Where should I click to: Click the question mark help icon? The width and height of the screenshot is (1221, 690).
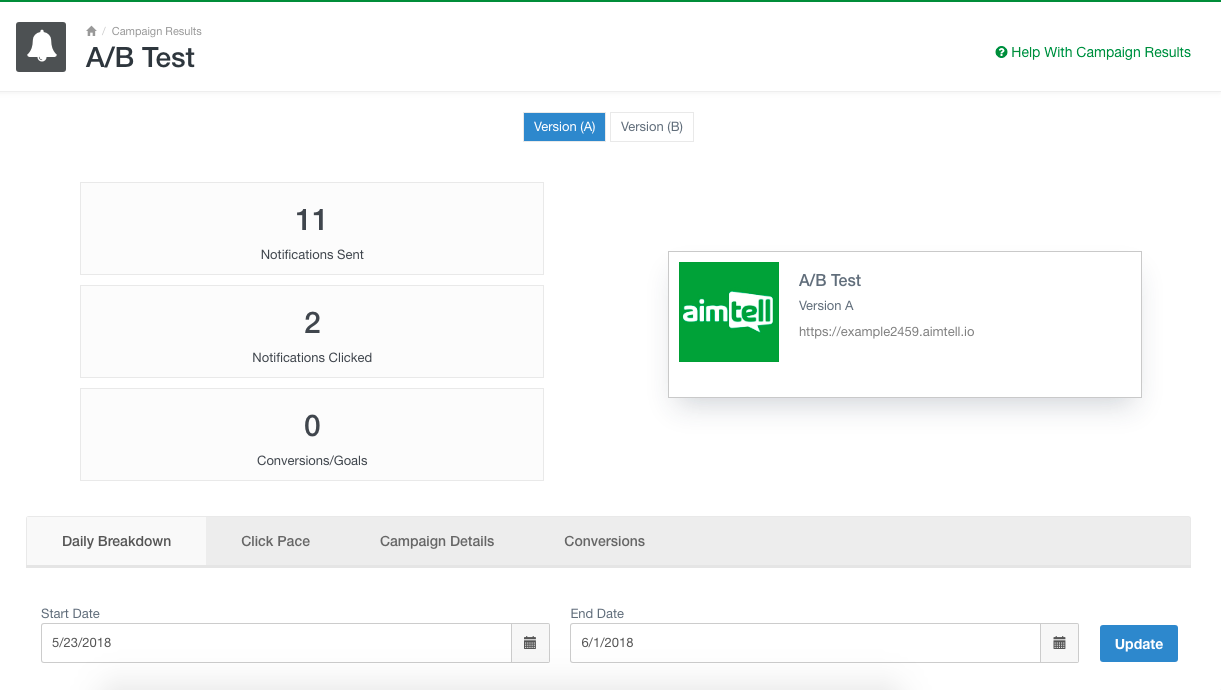click(x=1001, y=52)
